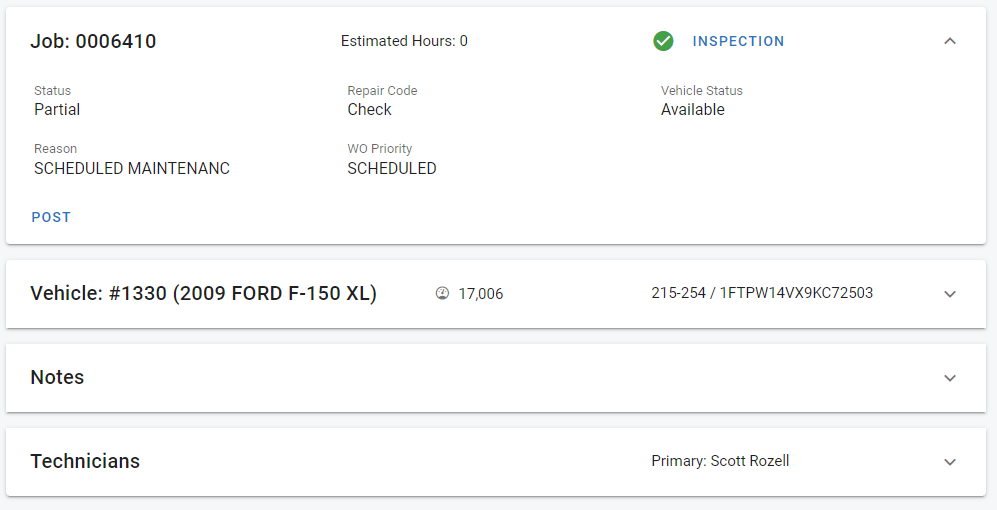Click the Job: 0006410 heading
The width and height of the screenshot is (997, 510).
point(93,41)
